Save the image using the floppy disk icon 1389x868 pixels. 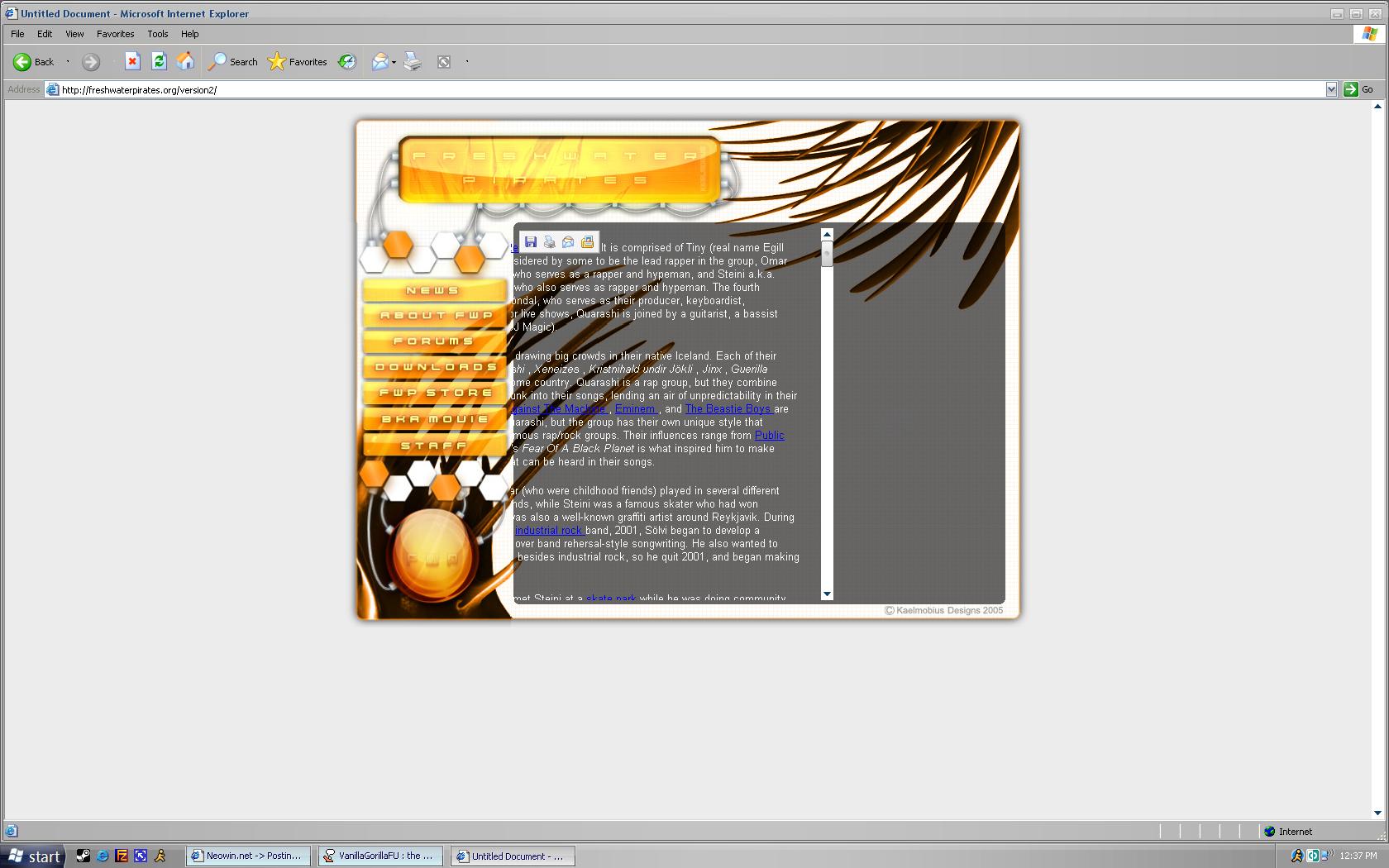(x=531, y=241)
